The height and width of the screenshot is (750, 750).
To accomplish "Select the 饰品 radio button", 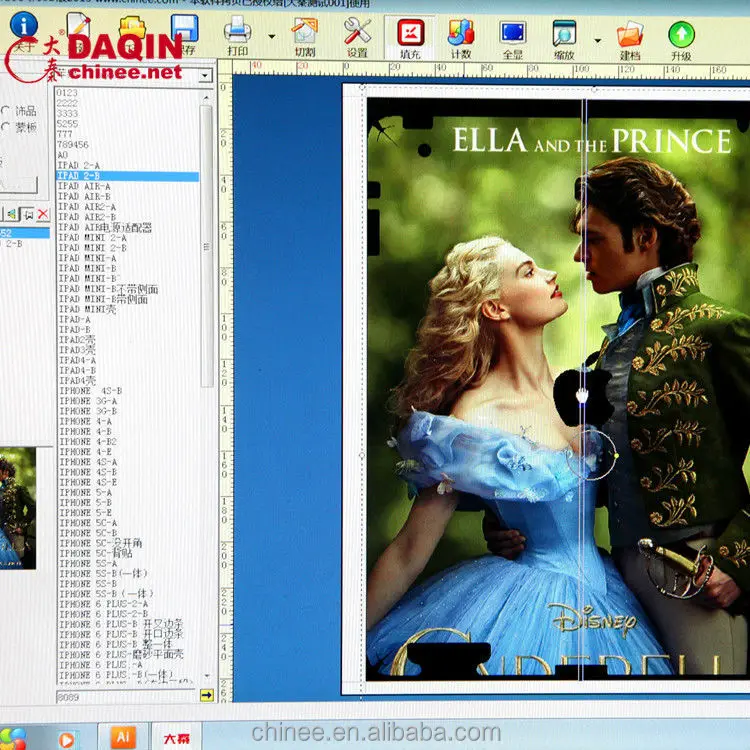I will pyautogui.click(x=5, y=111).
